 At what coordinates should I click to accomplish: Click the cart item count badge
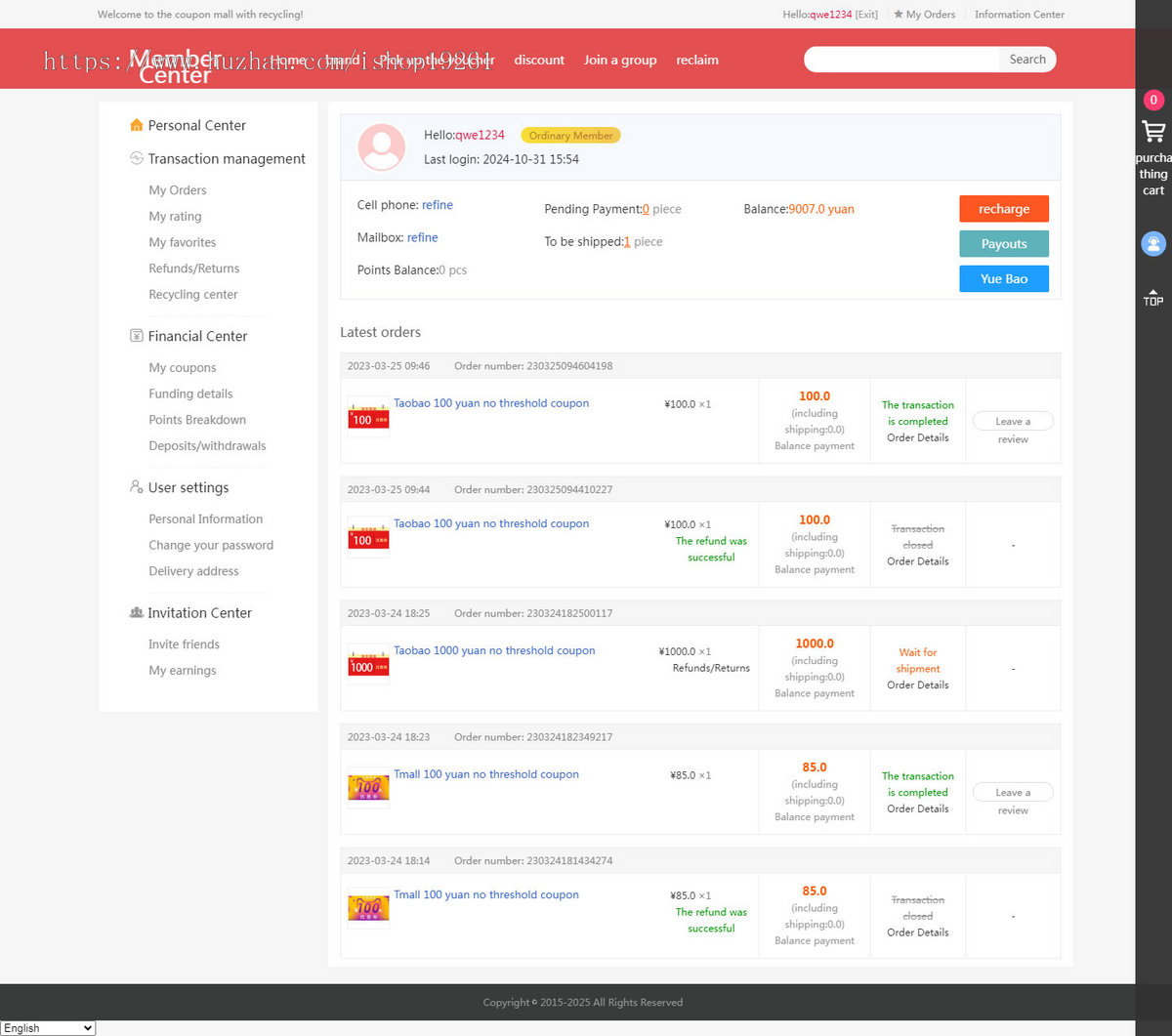pos(1153,100)
